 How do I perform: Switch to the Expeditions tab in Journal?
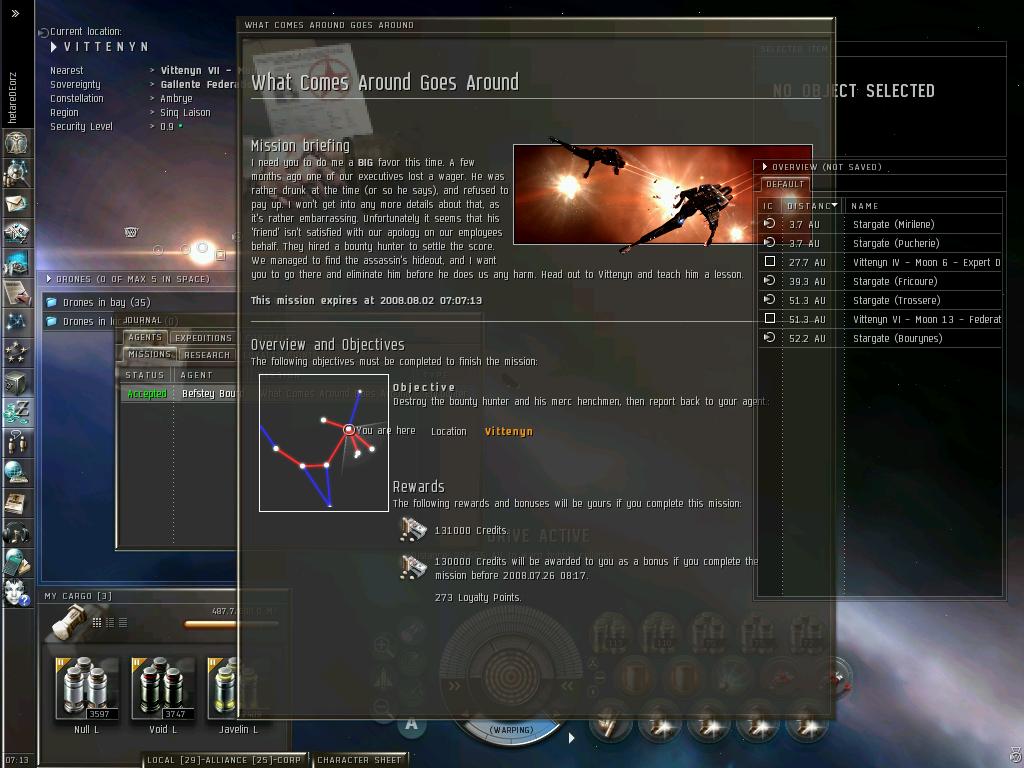[203, 338]
